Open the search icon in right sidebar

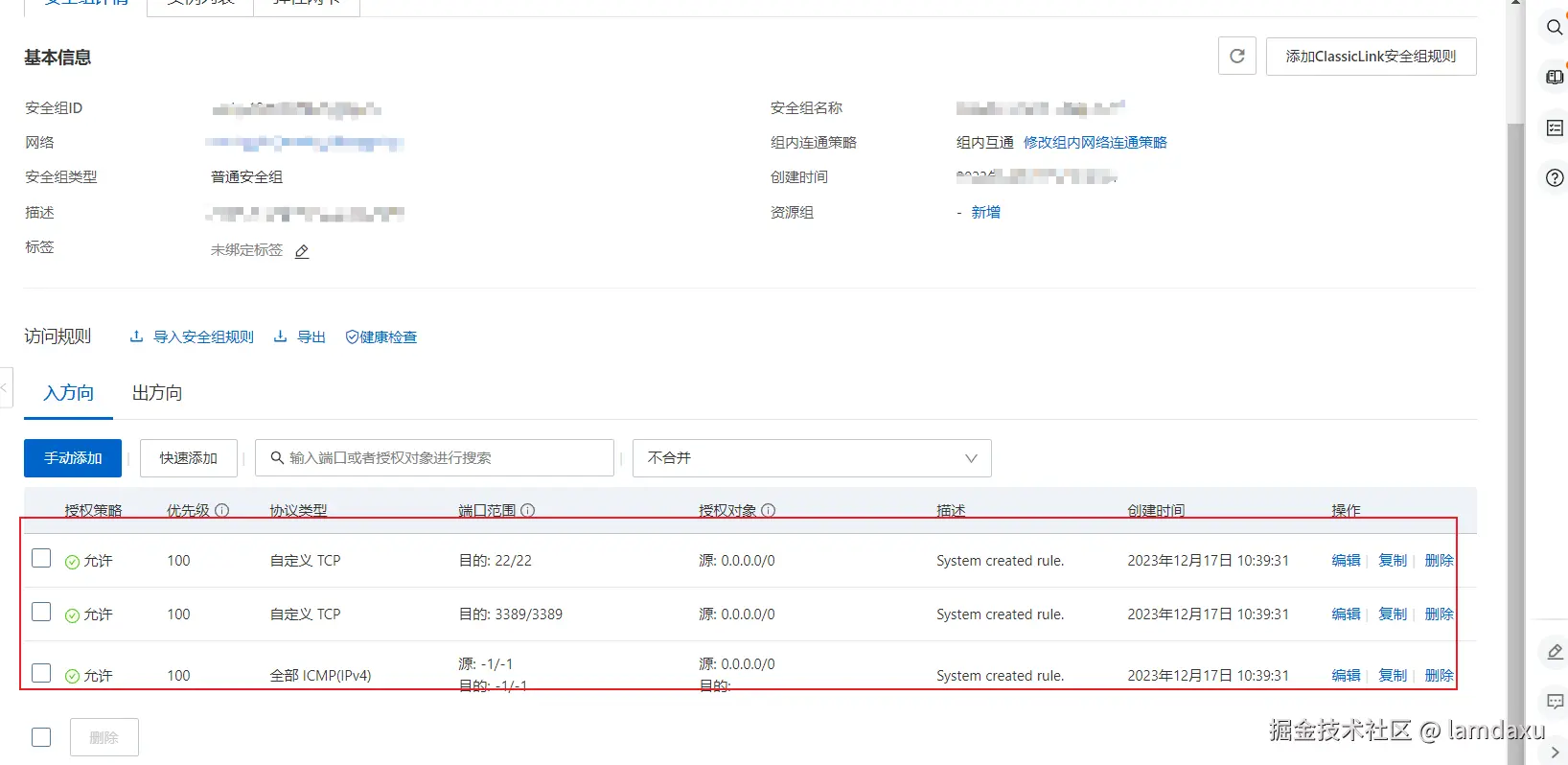[x=1555, y=27]
